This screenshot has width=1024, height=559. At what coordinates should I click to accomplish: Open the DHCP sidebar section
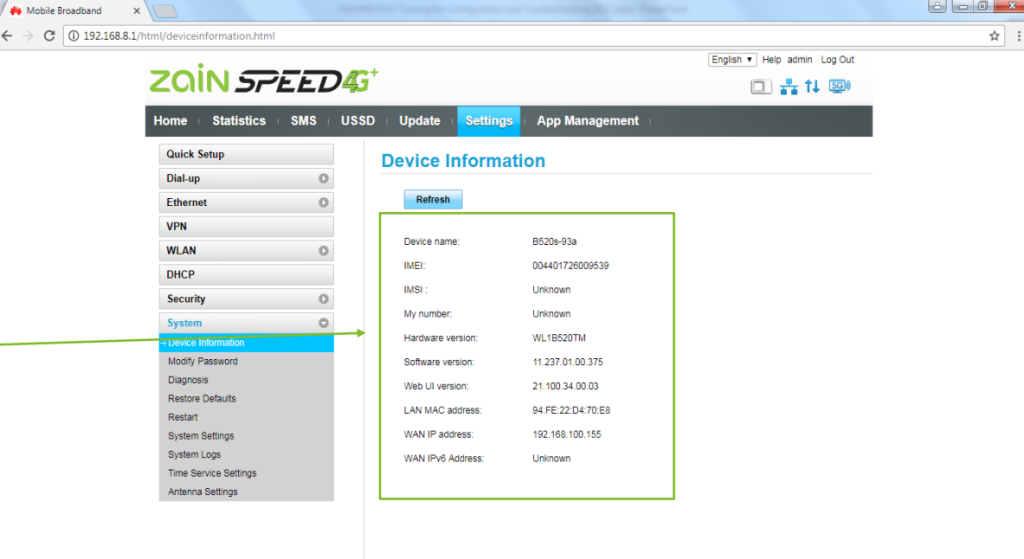click(x=246, y=275)
